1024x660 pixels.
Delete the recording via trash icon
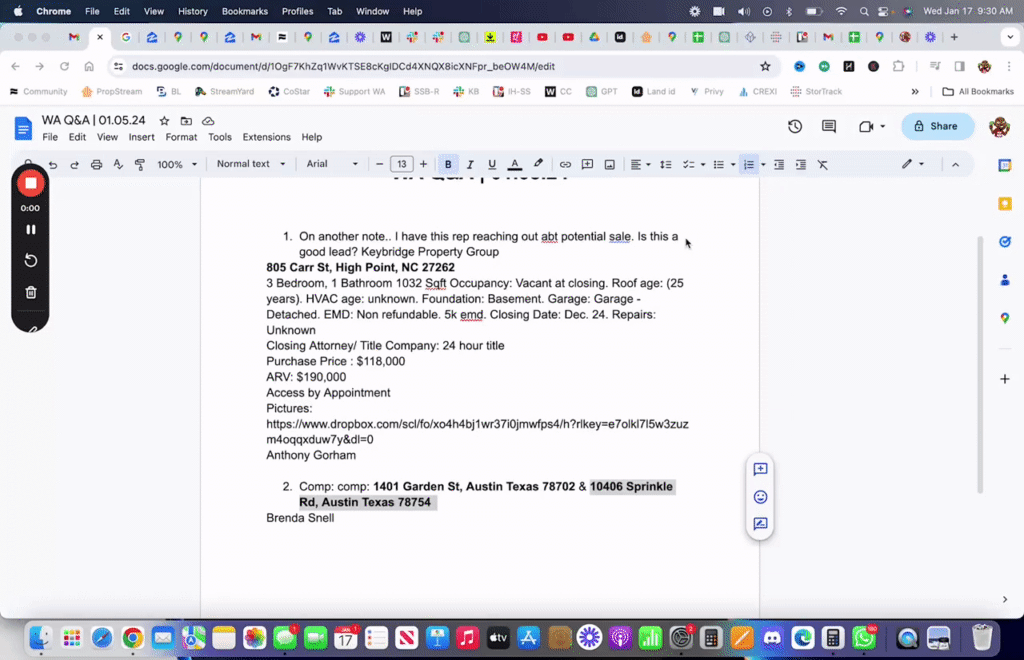(x=31, y=292)
